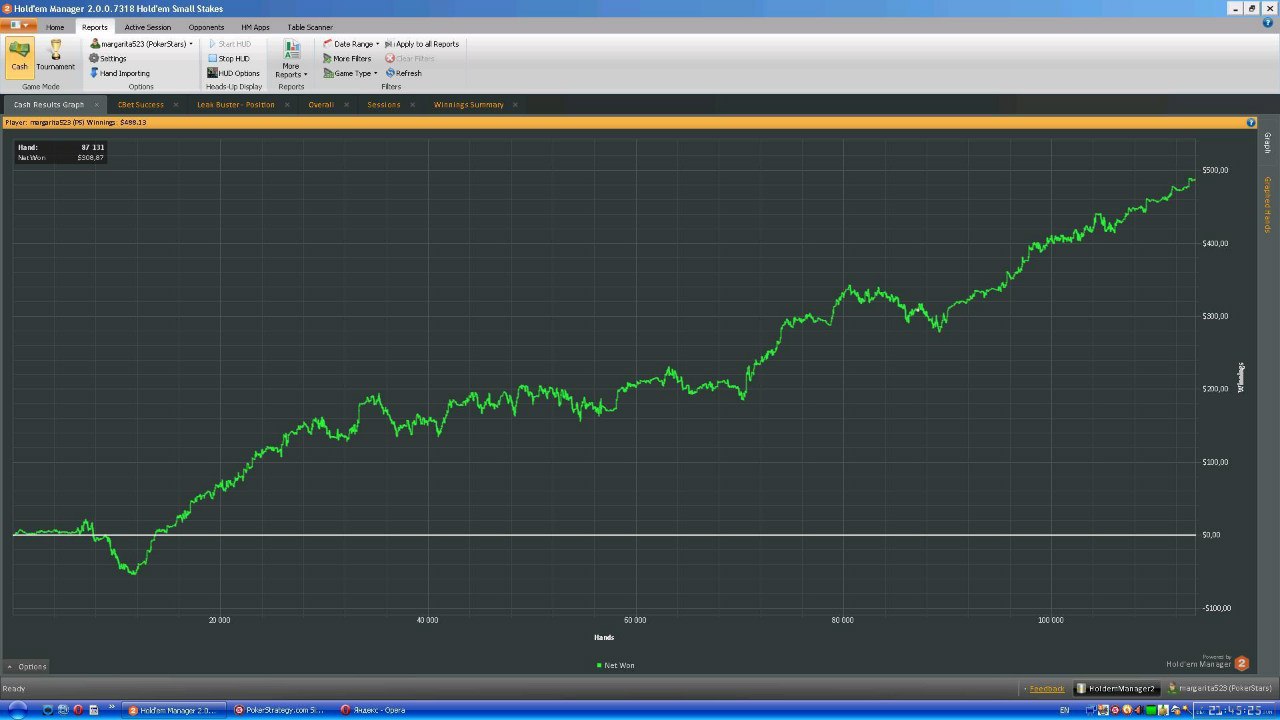Click the Feedback link
Viewport: 1280px width, 720px height.
[x=1047, y=689]
